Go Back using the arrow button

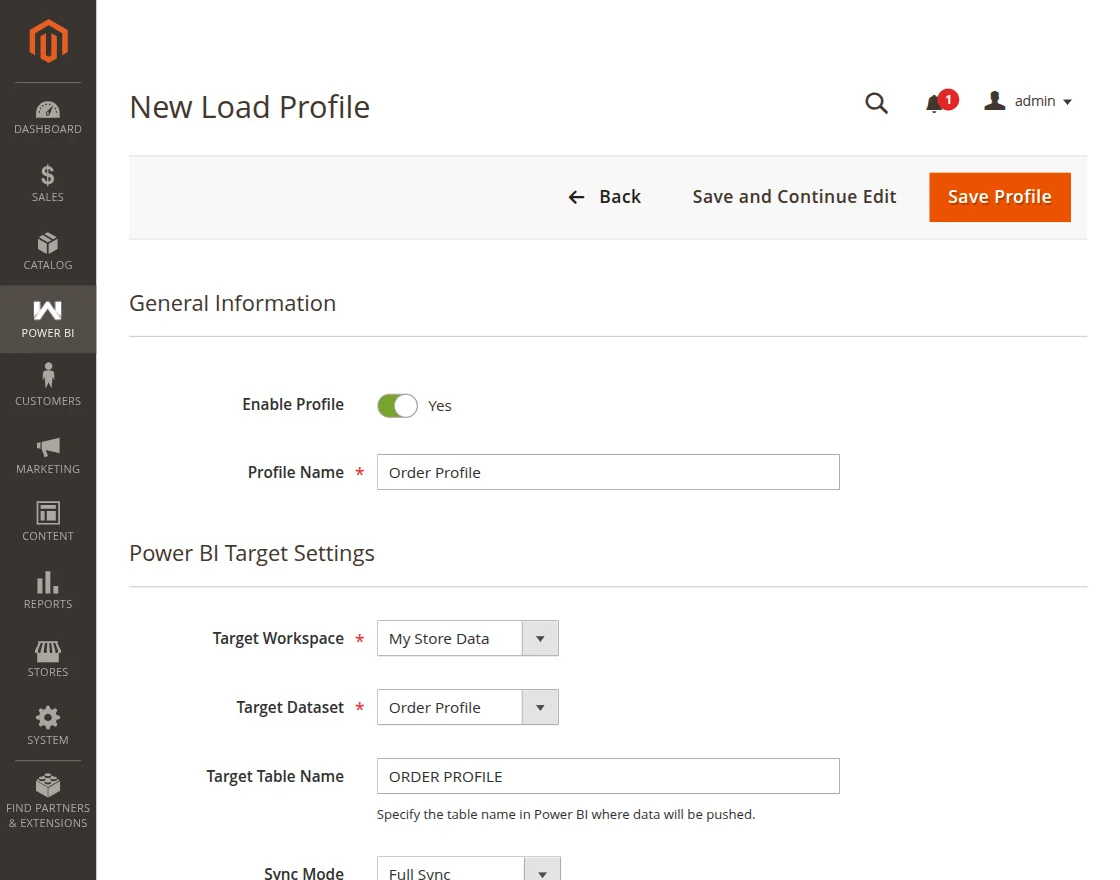pos(604,197)
